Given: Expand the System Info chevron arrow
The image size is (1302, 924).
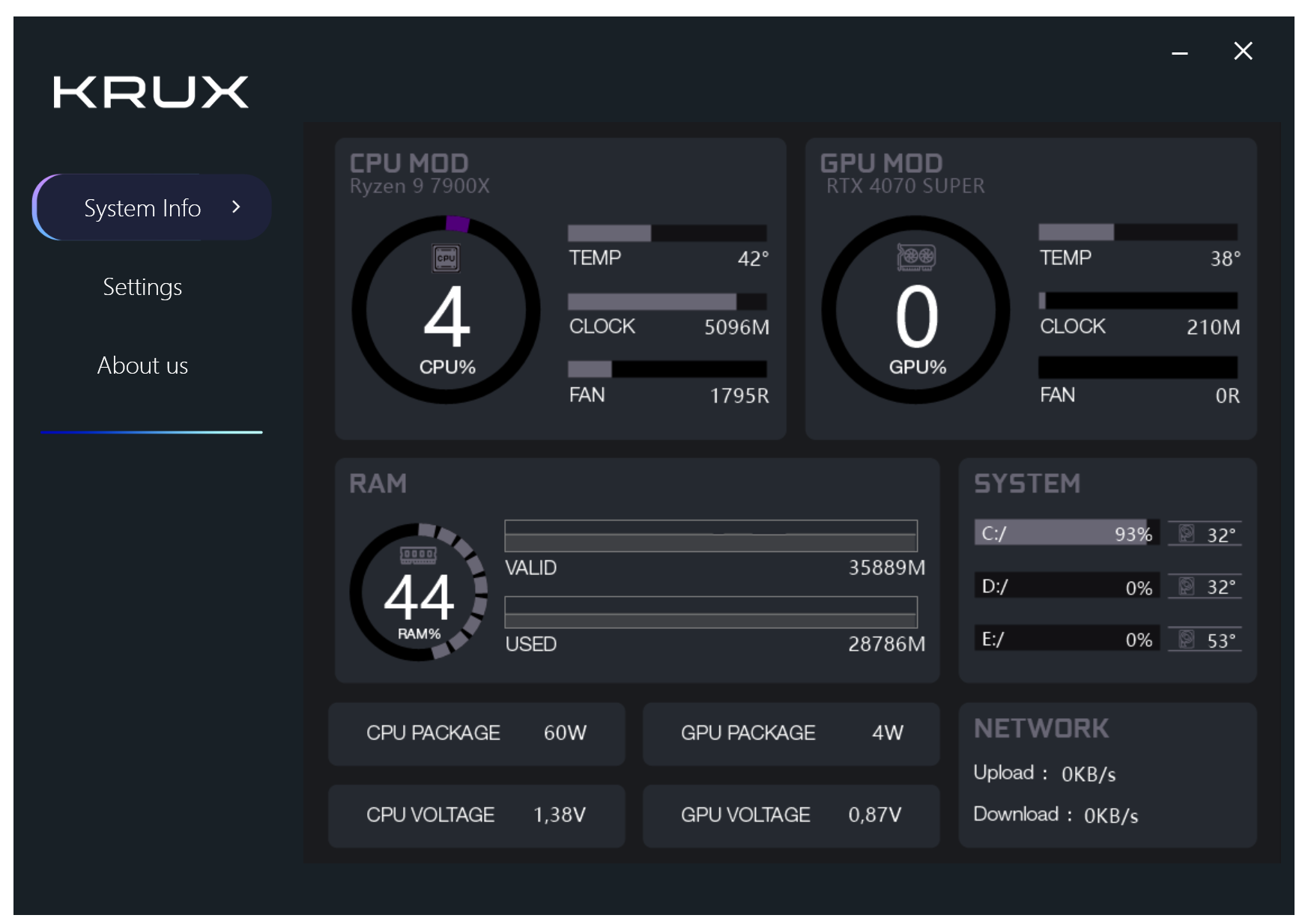Looking at the screenshot, I should pyautogui.click(x=236, y=207).
